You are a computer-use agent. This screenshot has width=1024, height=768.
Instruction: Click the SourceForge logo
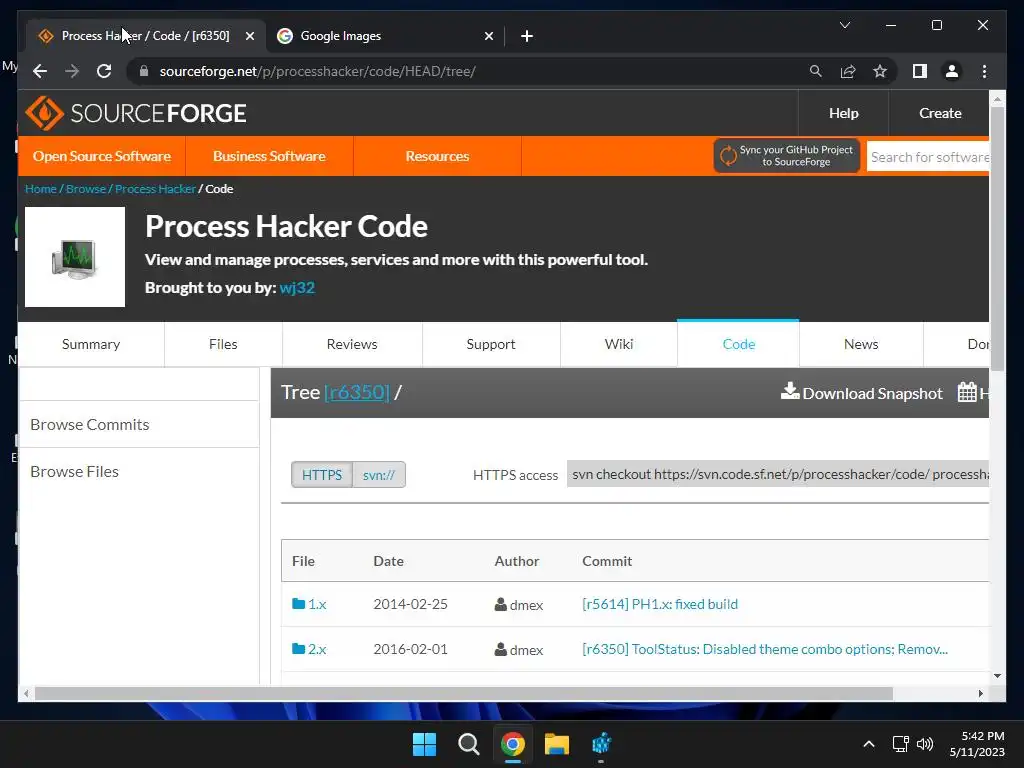(136, 113)
